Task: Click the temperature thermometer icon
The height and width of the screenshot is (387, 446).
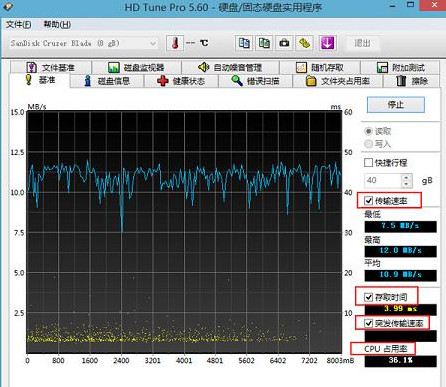Action: (175, 43)
